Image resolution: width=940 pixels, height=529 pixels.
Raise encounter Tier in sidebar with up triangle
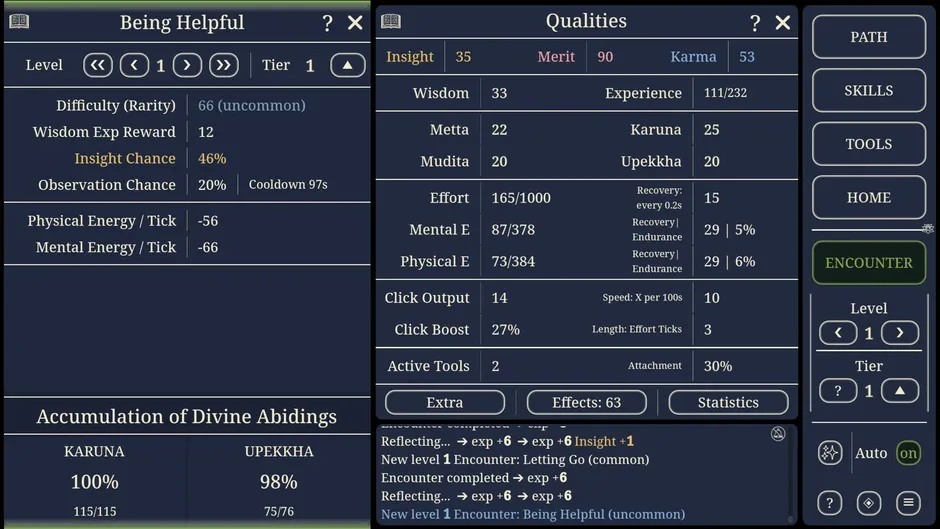(899, 391)
